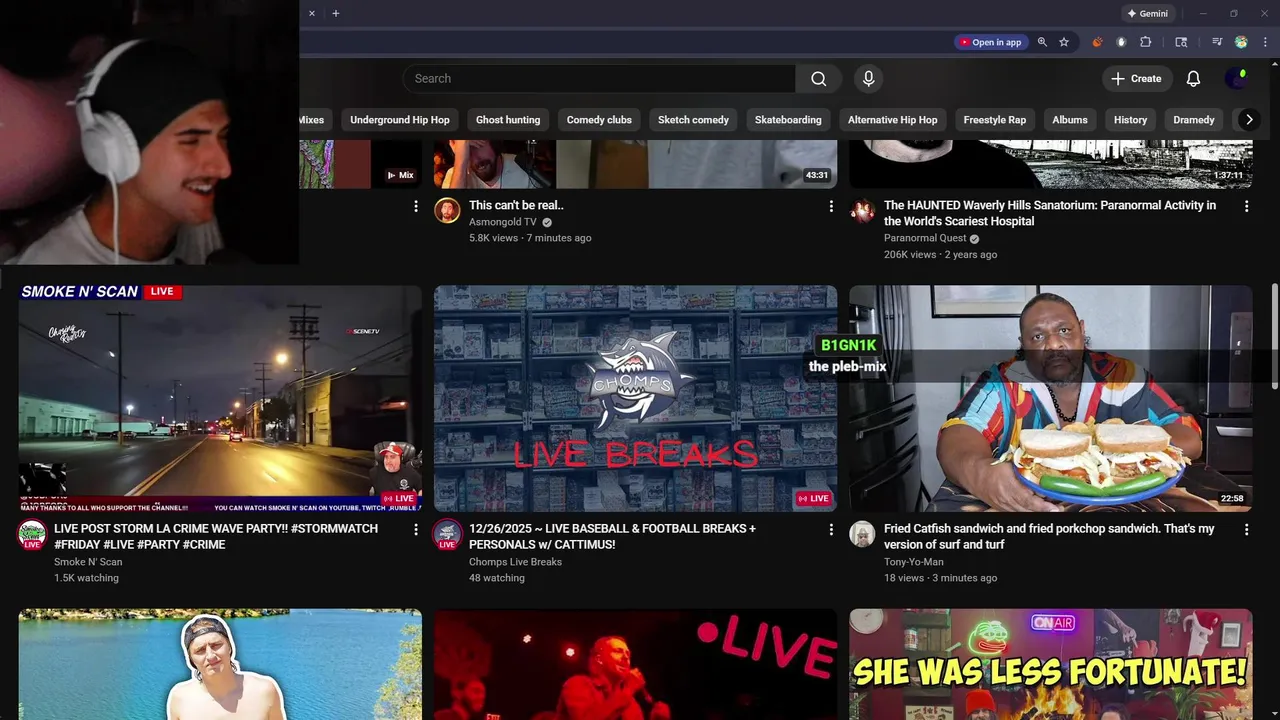Viewport: 1280px width, 720px height.
Task: Click the Open in app button
Action: 990,42
